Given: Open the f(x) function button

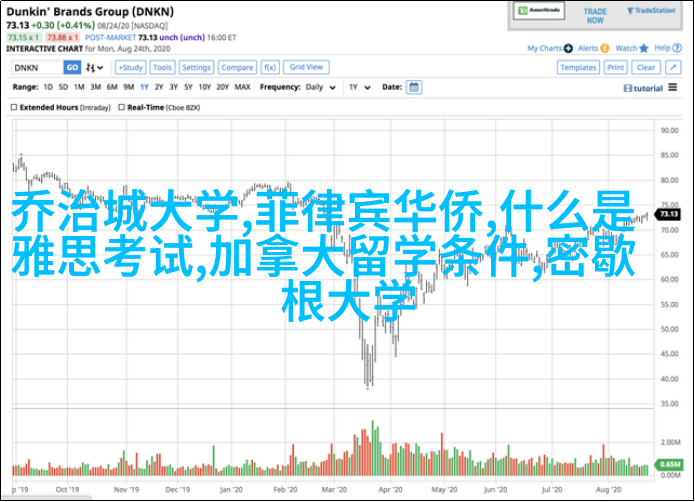Looking at the screenshot, I should (270, 68).
